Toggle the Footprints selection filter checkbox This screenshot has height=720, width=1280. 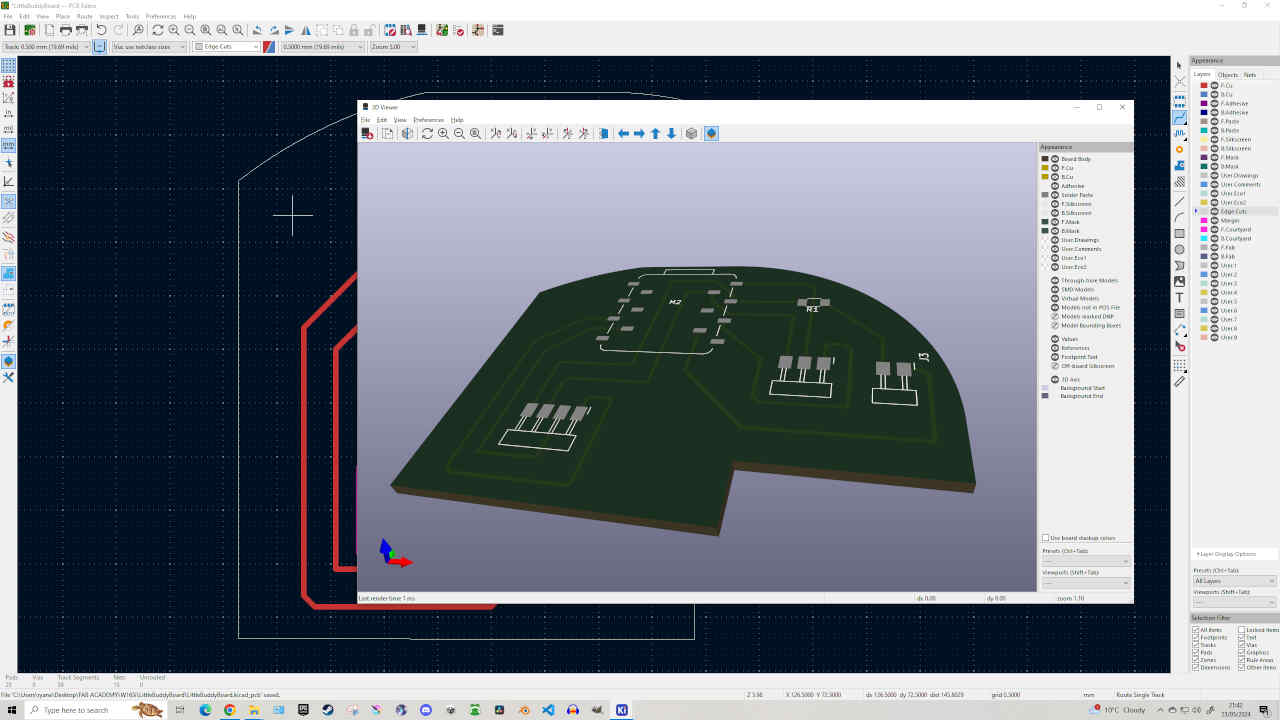[1196, 637]
